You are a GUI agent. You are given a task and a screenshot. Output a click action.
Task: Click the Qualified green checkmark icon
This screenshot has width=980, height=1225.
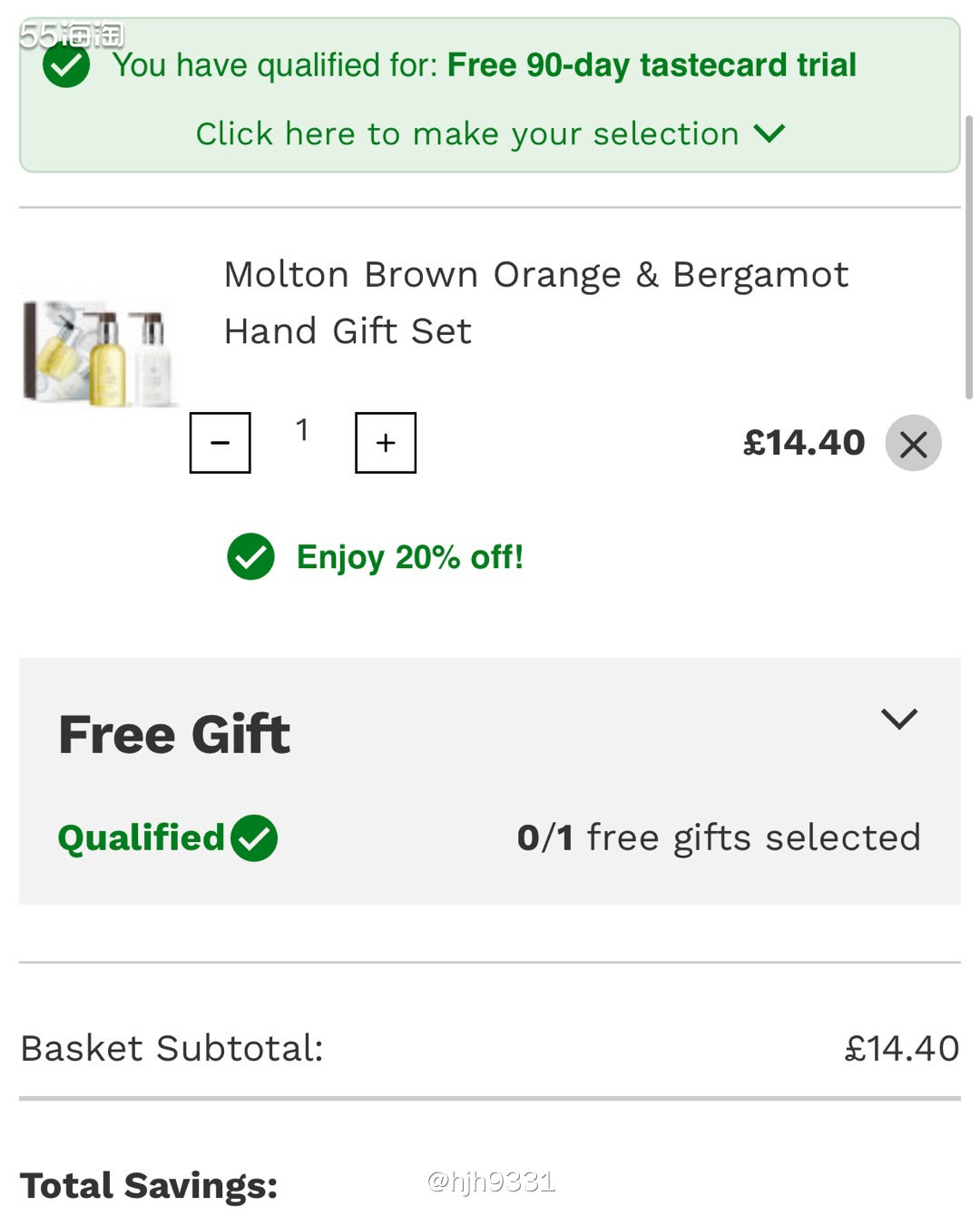[254, 838]
